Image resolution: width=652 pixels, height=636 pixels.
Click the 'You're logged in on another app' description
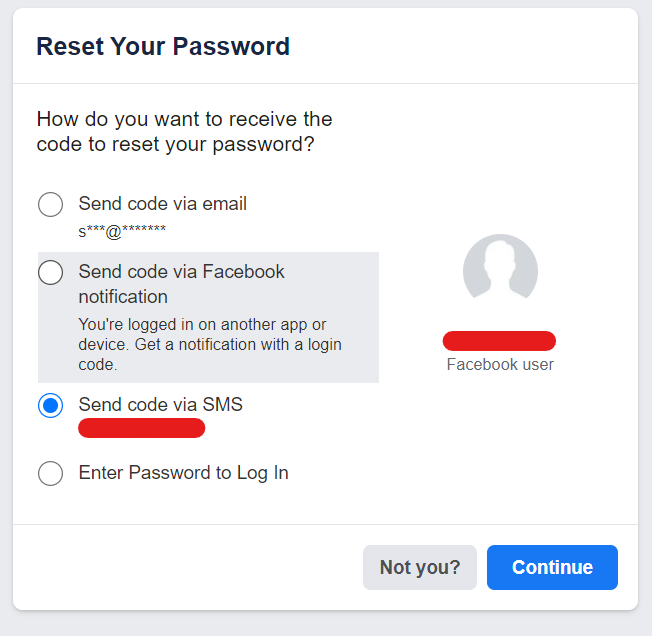click(x=210, y=344)
